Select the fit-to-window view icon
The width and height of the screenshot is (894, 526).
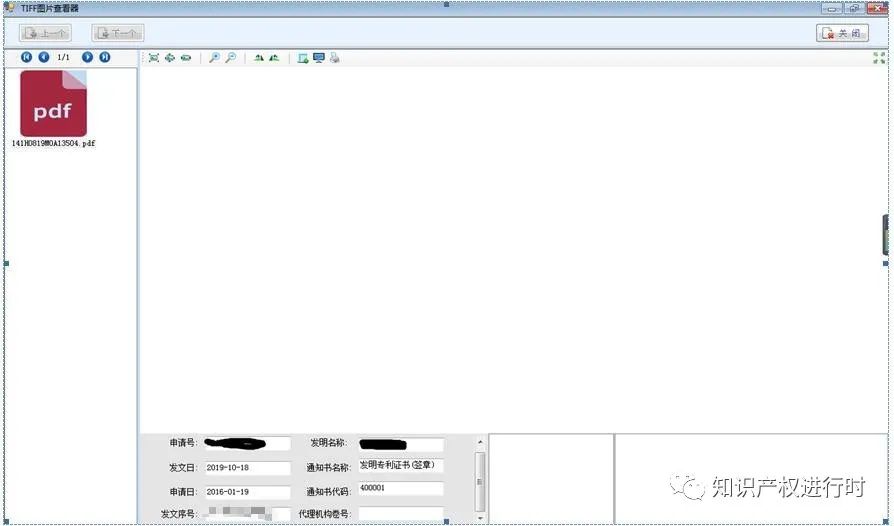point(154,58)
